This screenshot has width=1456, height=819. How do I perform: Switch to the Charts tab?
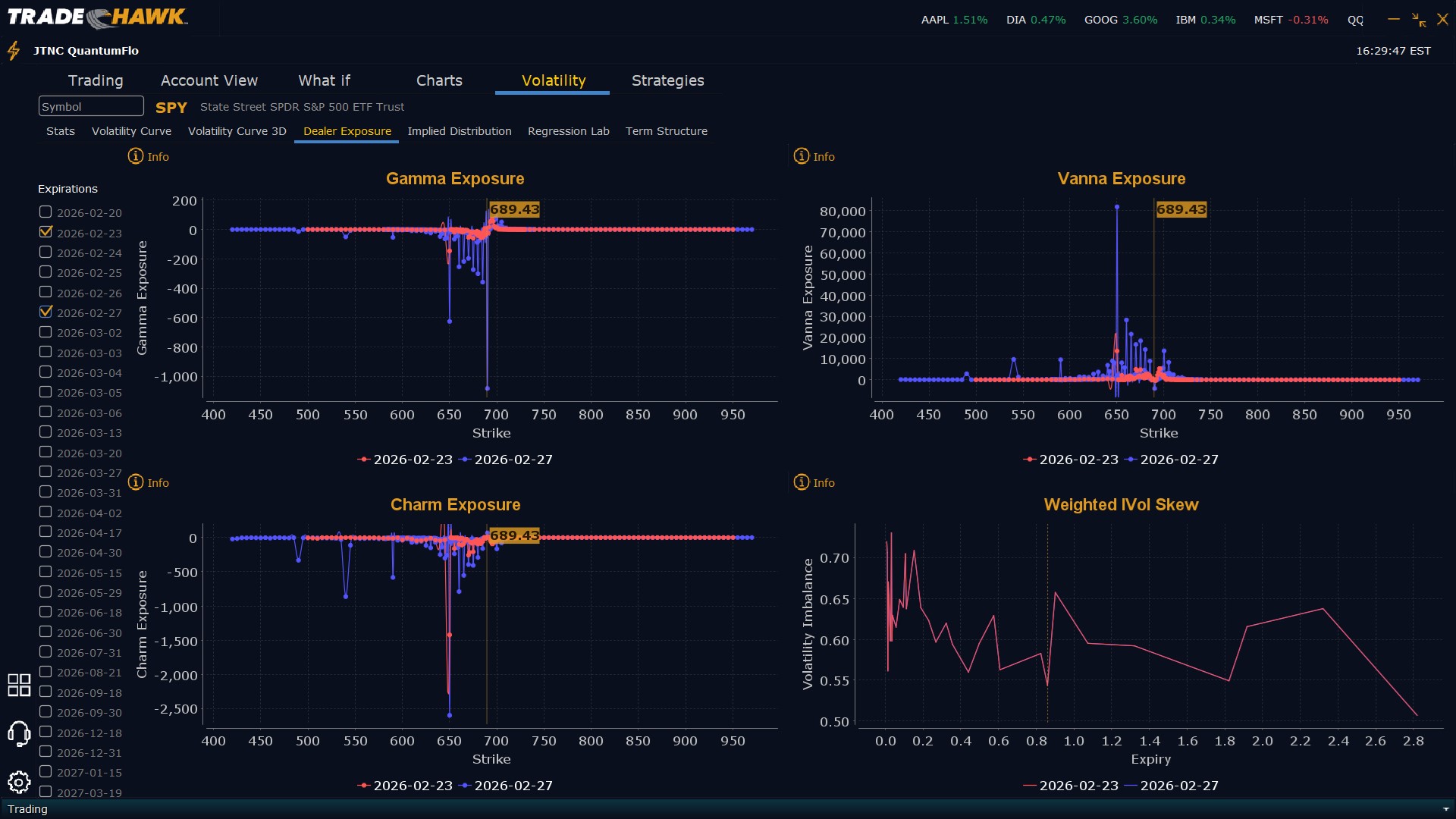coord(439,80)
